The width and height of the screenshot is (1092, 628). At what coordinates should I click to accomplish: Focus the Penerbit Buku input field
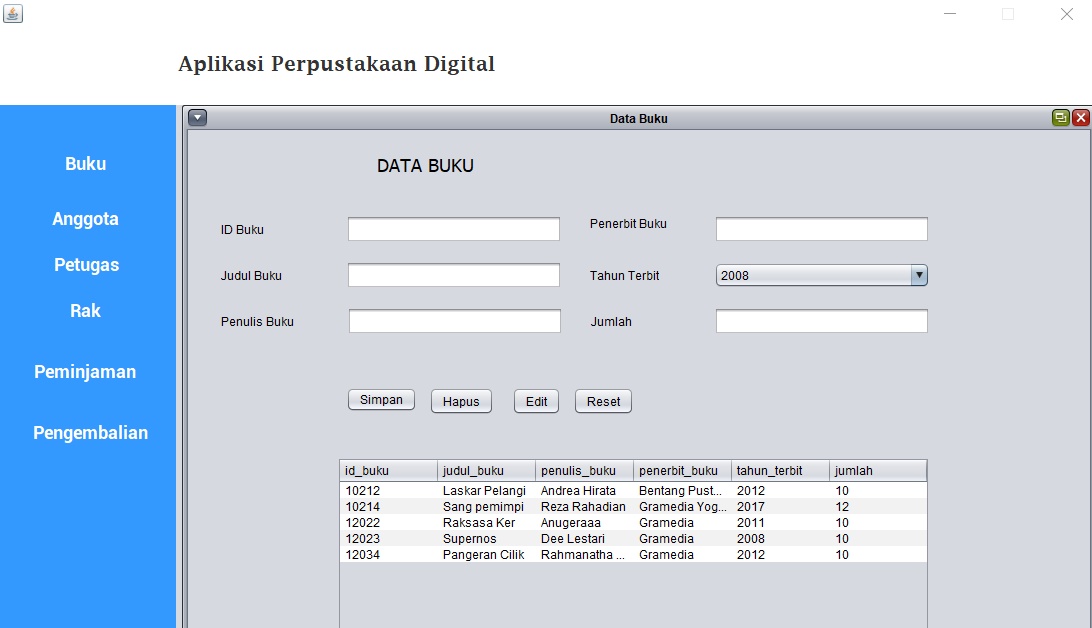coord(821,229)
